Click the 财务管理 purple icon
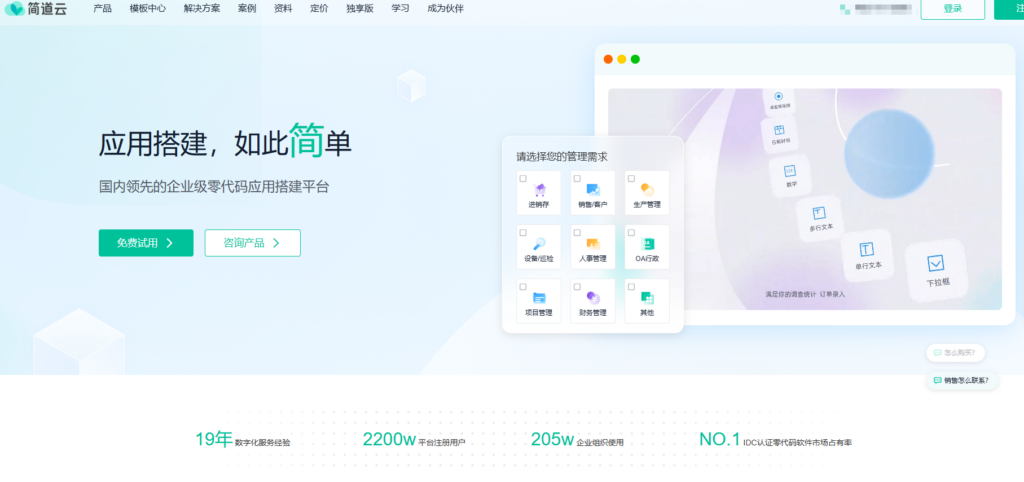Viewport: 1024px width, 482px height. point(593,297)
